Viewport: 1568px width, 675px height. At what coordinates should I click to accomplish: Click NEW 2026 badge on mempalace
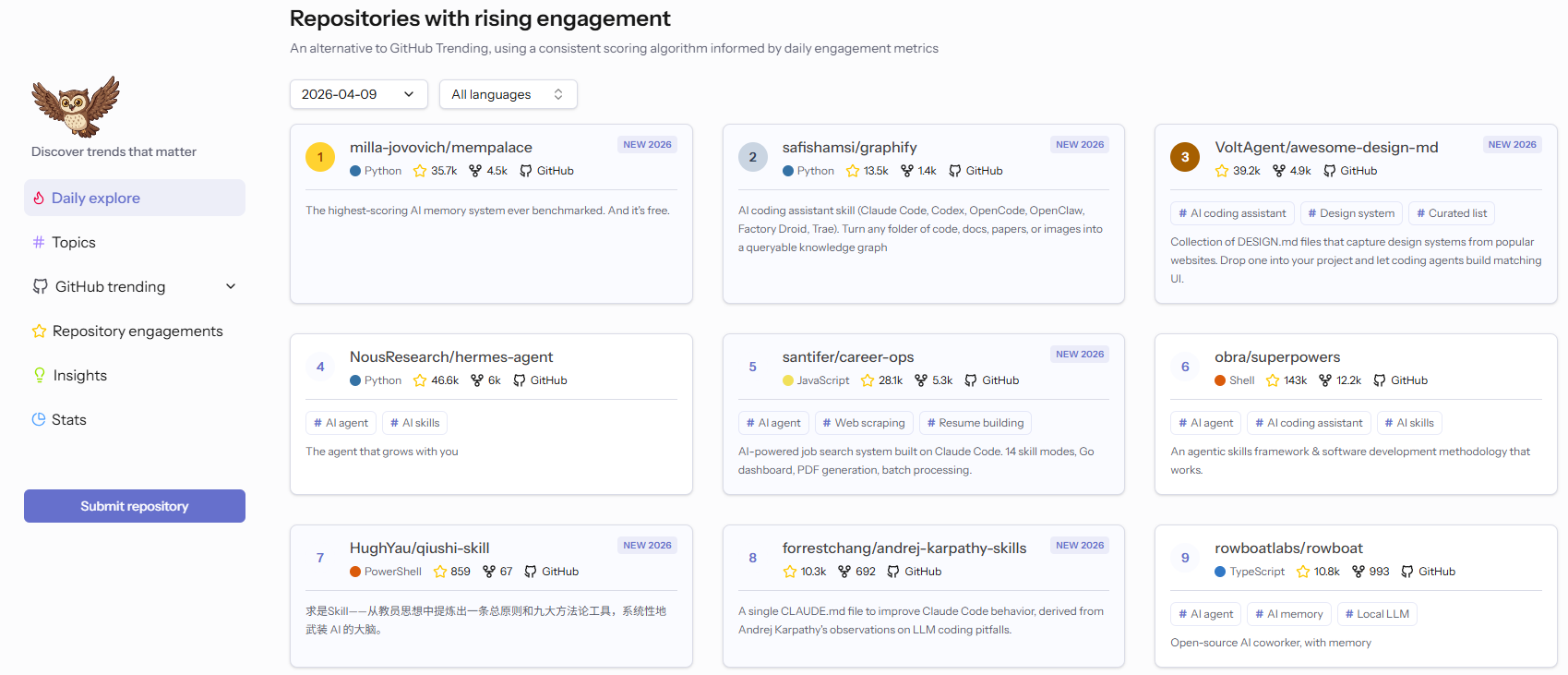tap(647, 144)
